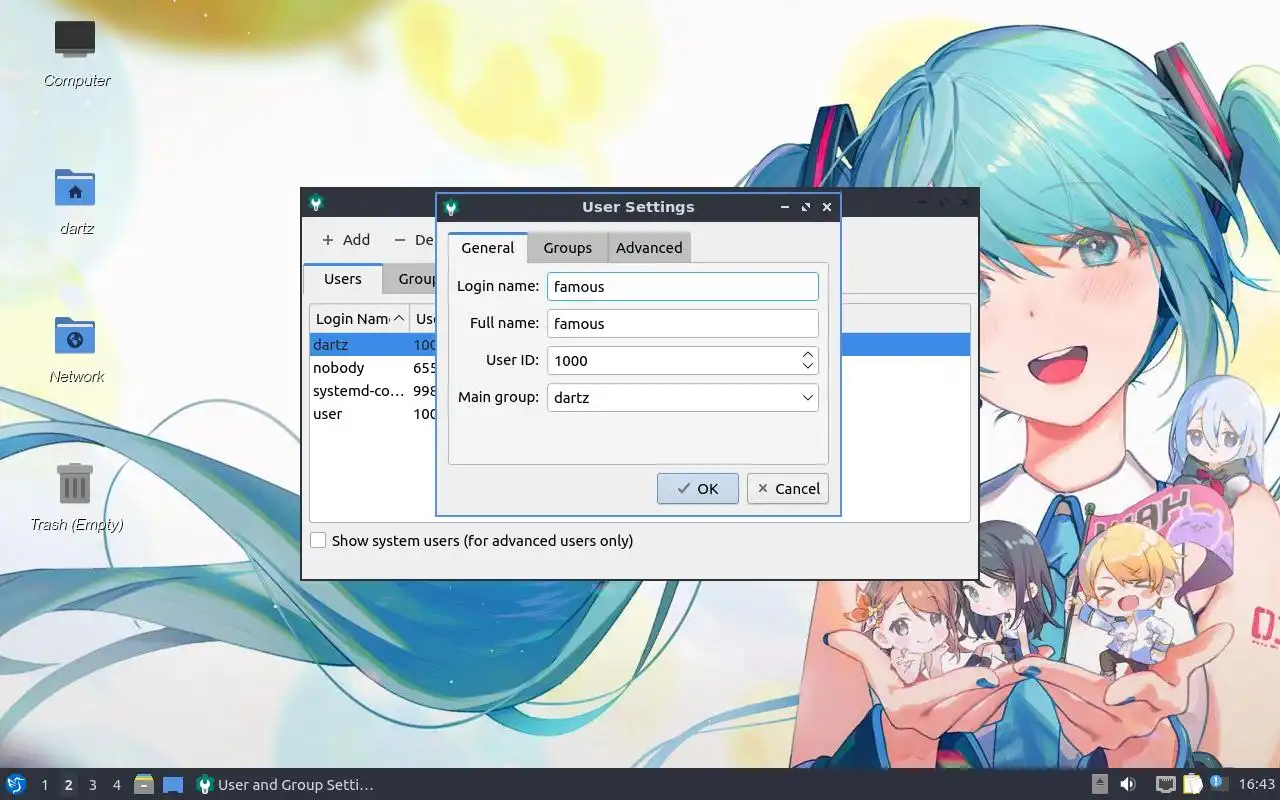Confirm with the OK button
The height and width of the screenshot is (800, 1280).
click(698, 488)
